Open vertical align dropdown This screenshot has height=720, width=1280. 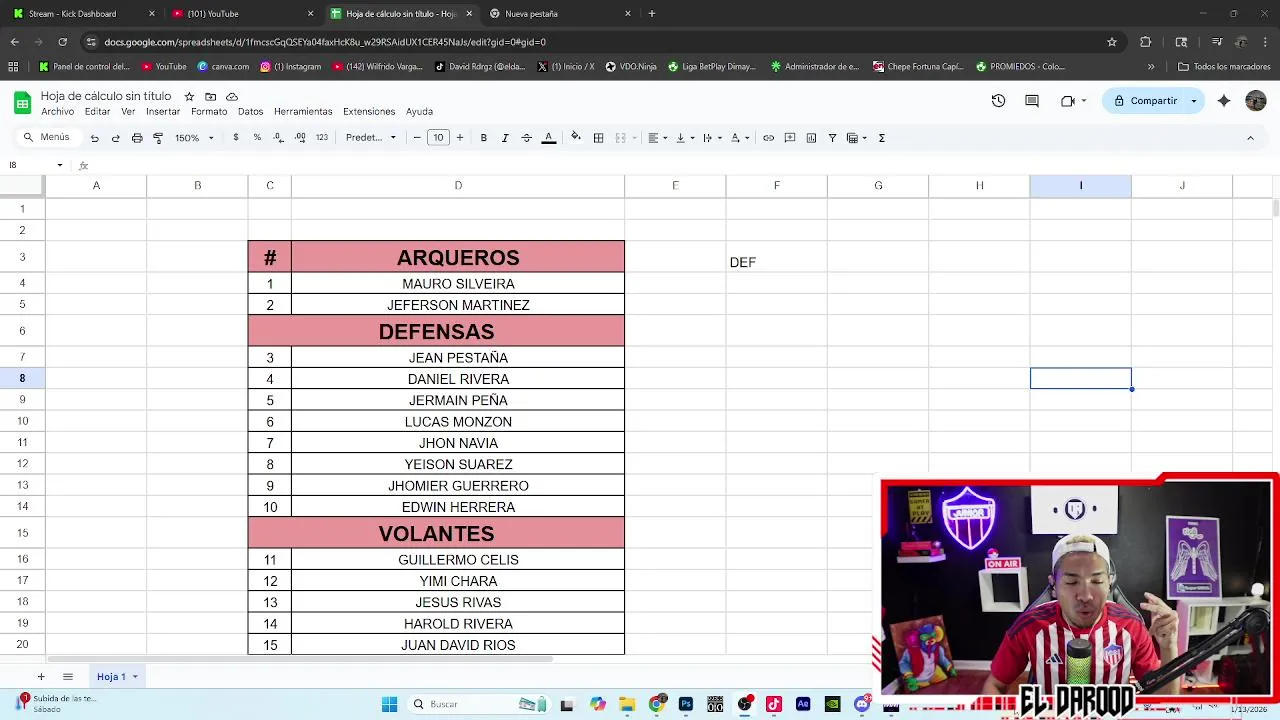point(684,138)
